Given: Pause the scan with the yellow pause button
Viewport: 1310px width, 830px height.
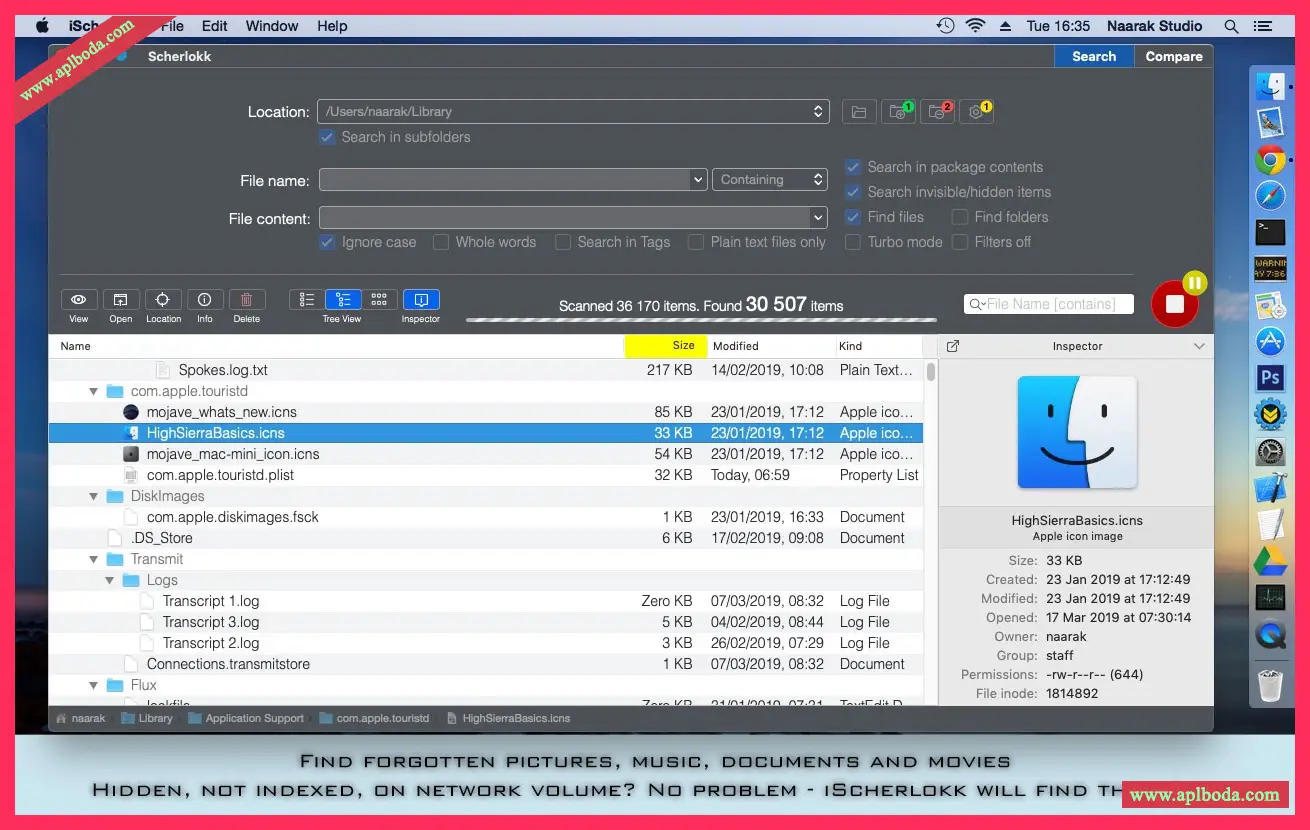Looking at the screenshot, I should click(x=1194, y=283).
